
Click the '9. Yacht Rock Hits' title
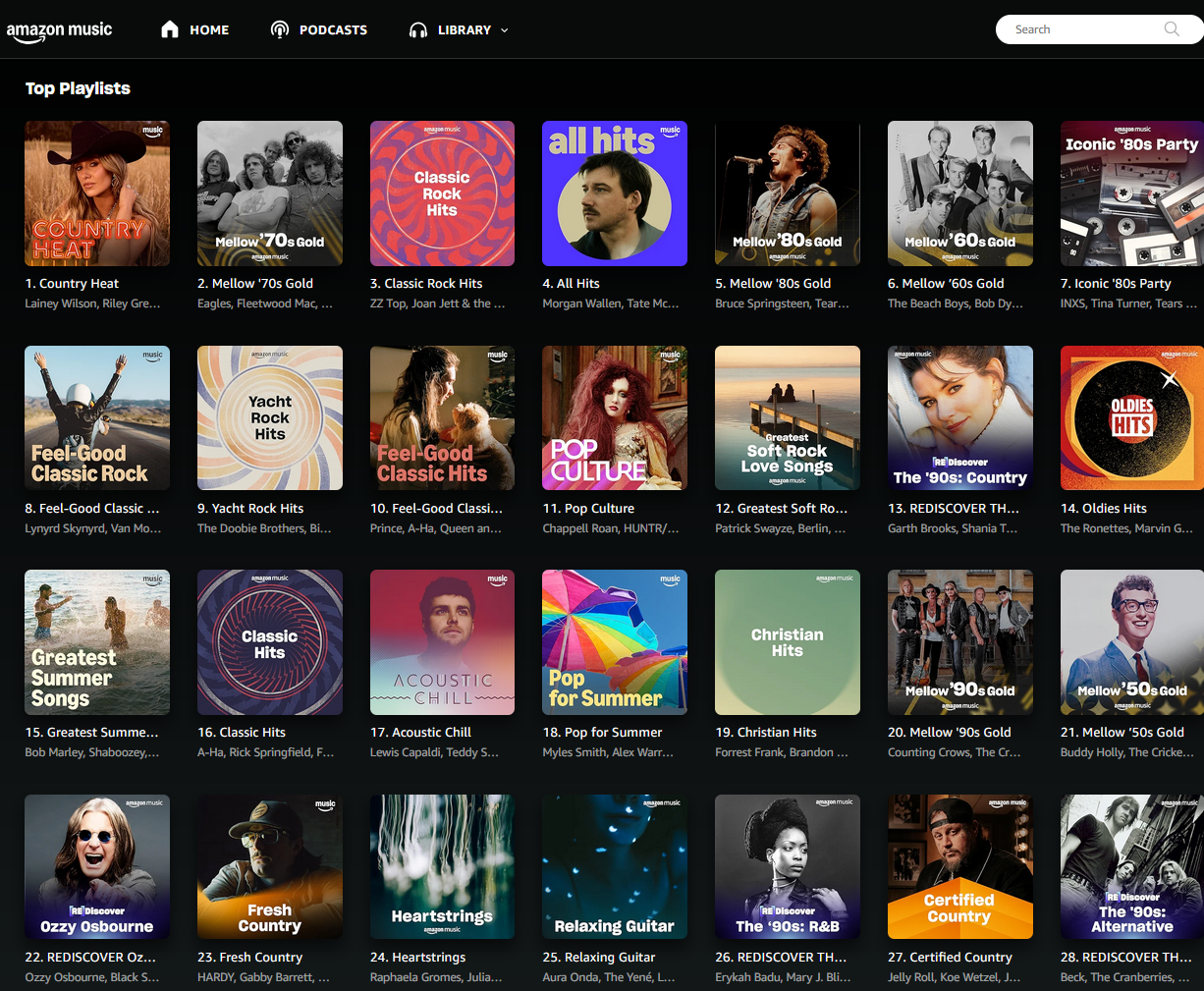[250, 509]
